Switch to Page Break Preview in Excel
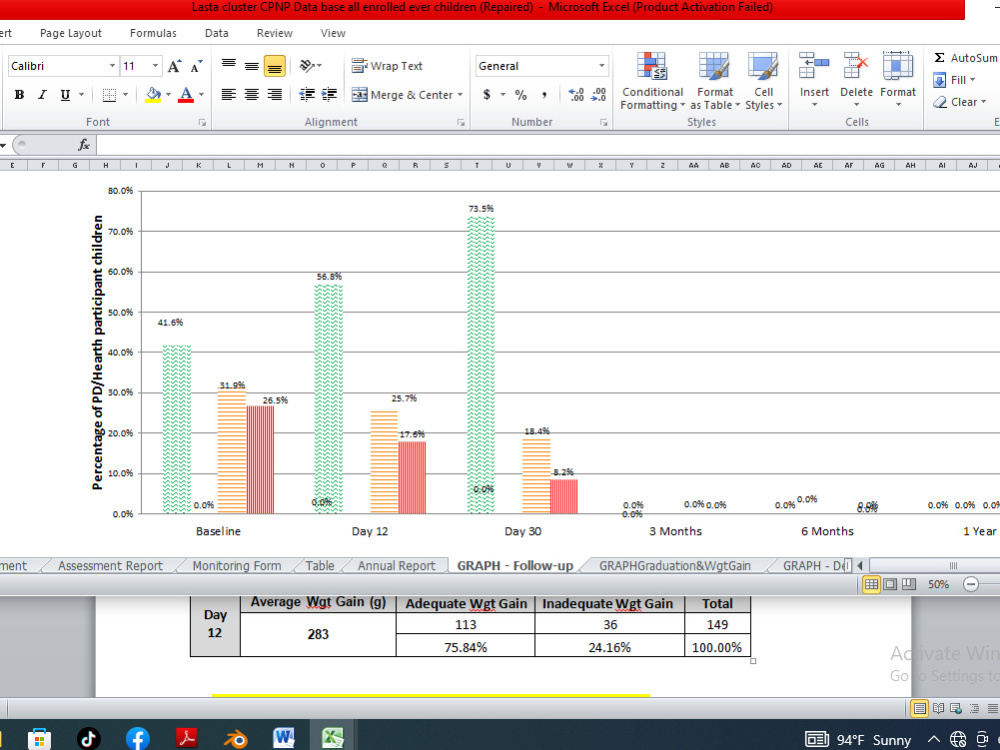The image size is (1000, 750). [x=909, y=584]
